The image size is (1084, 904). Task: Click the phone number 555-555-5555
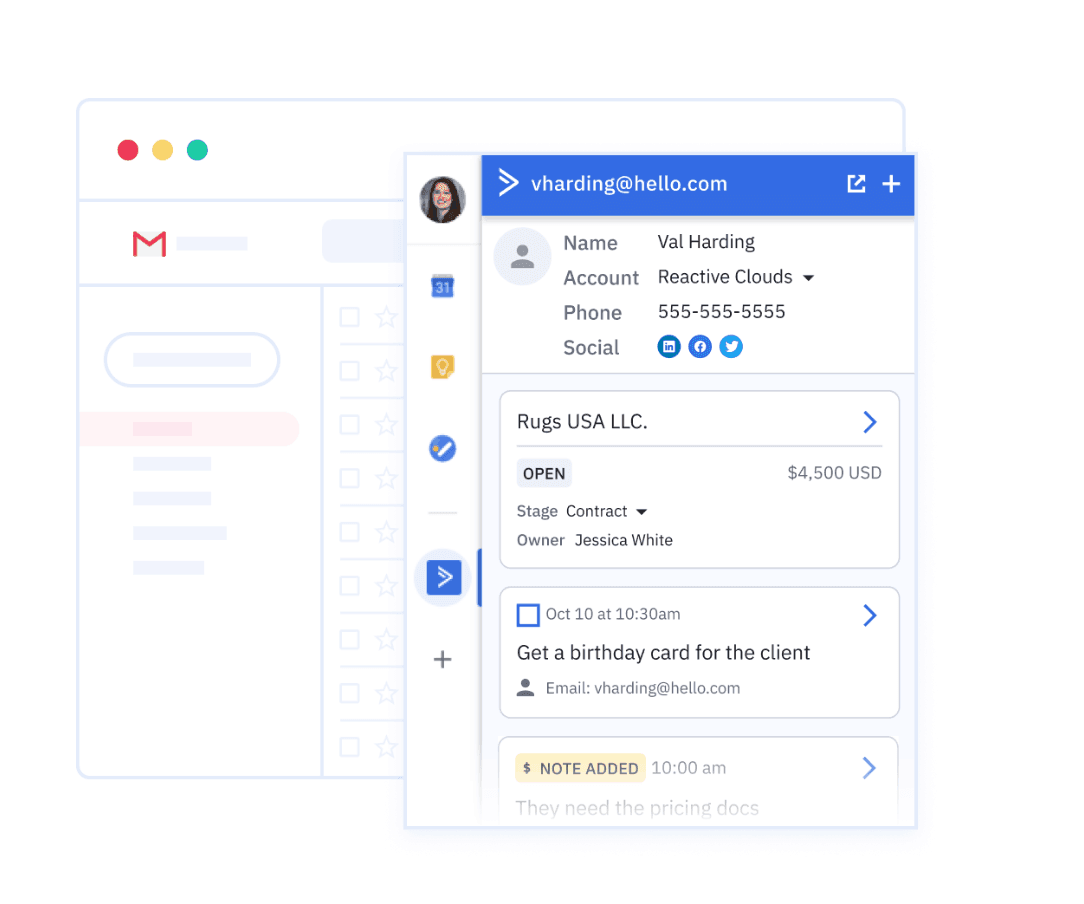pos(721,312)
